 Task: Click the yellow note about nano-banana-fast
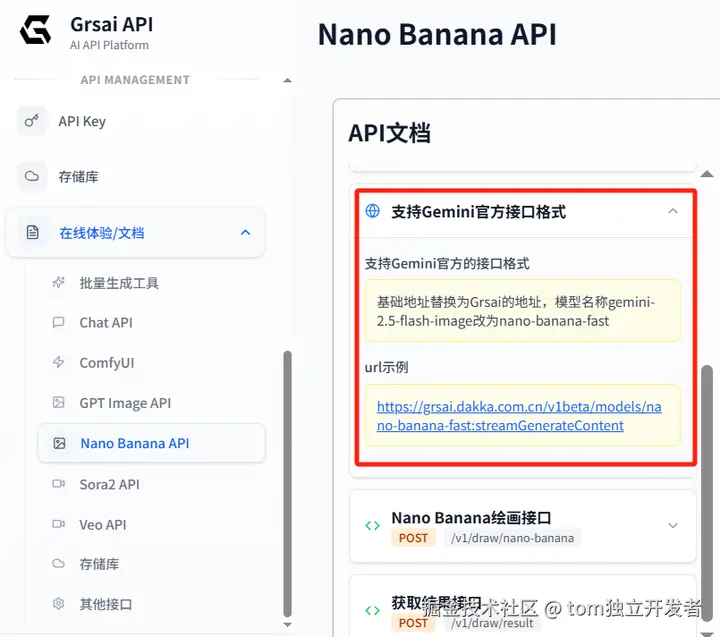pos(523,311)
